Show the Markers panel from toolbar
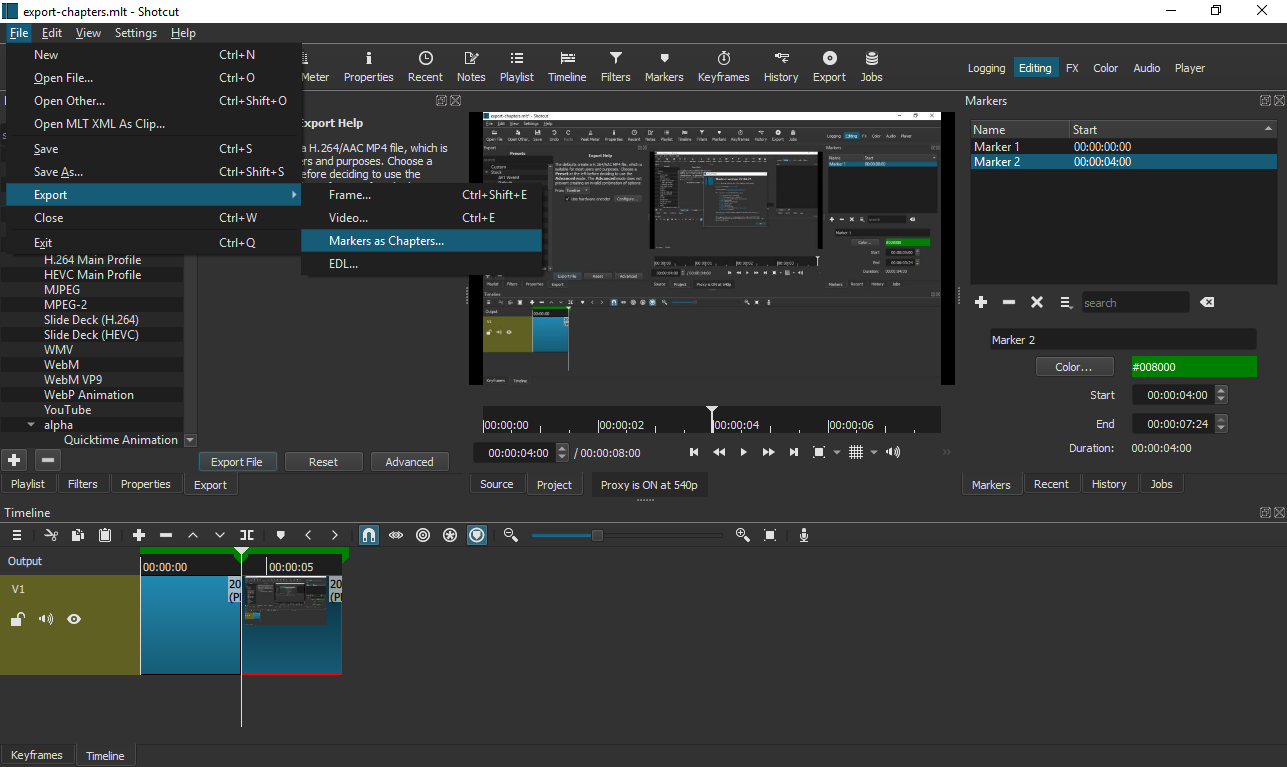 pyautogui.click(x=664, y=66)
